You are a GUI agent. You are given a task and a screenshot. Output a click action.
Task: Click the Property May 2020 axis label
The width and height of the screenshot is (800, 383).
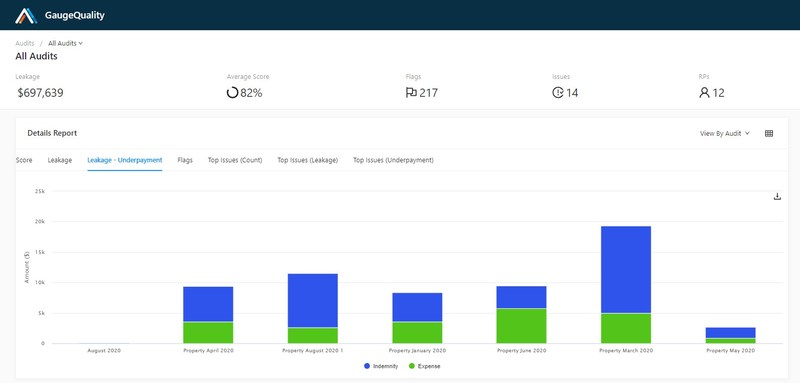tap(730, 351)
